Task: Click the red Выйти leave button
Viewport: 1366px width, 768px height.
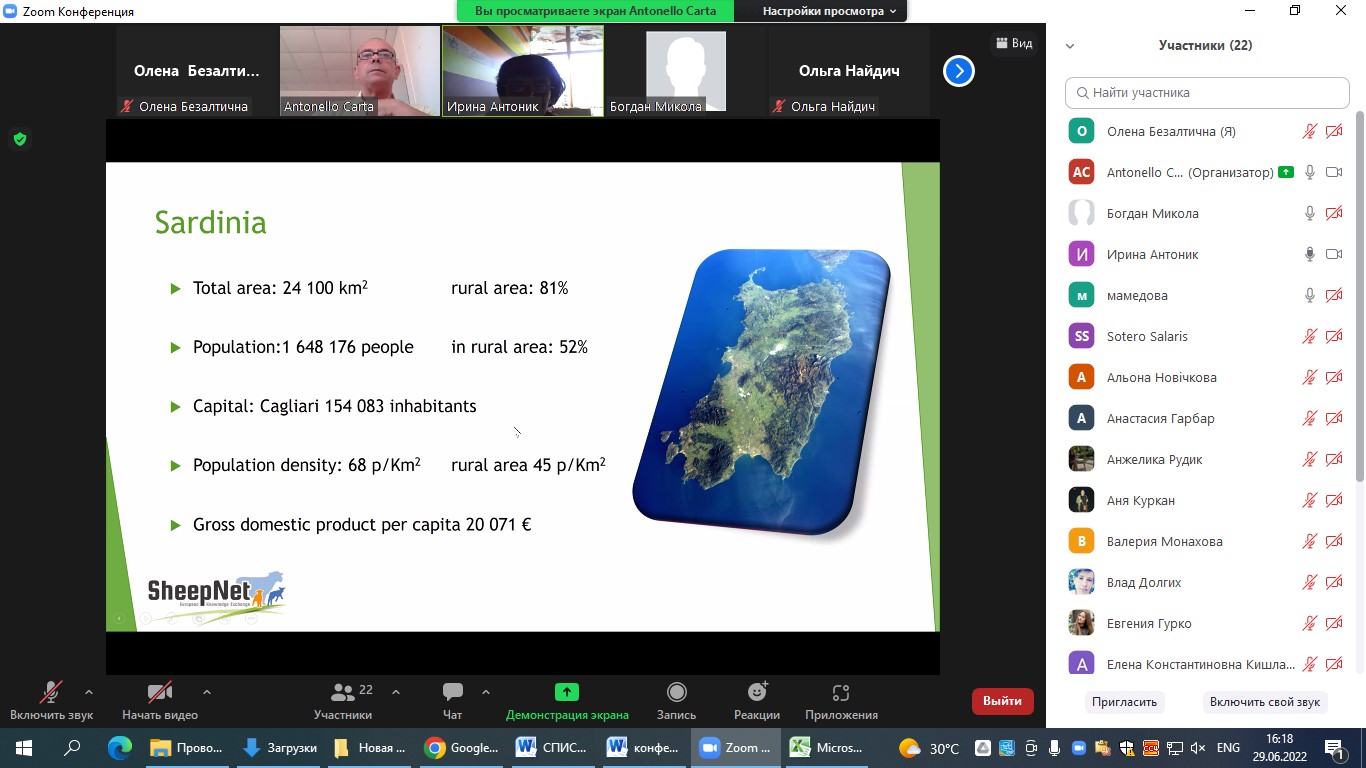Action: (1002, 701)
